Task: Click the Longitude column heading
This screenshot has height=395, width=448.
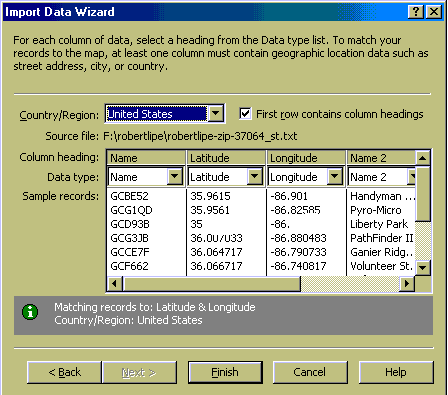Action: (306, 158)
